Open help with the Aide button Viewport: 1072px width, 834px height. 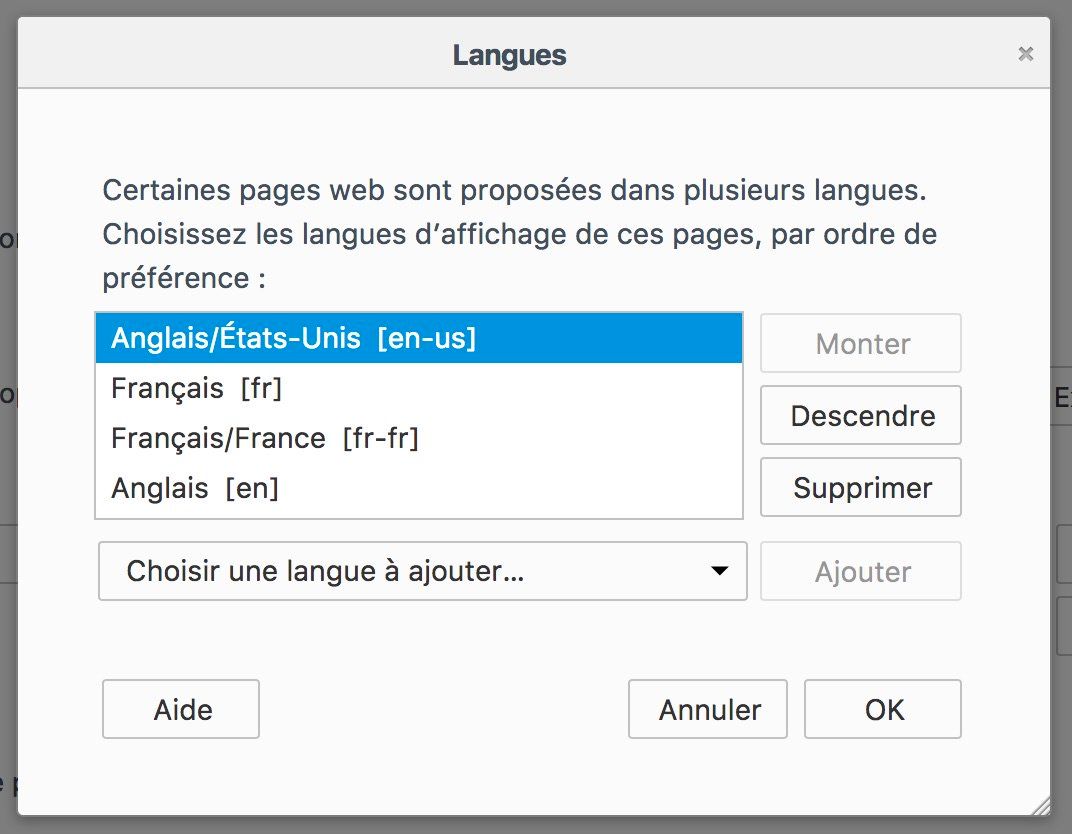pyautogui.click(x=181, y=709)
